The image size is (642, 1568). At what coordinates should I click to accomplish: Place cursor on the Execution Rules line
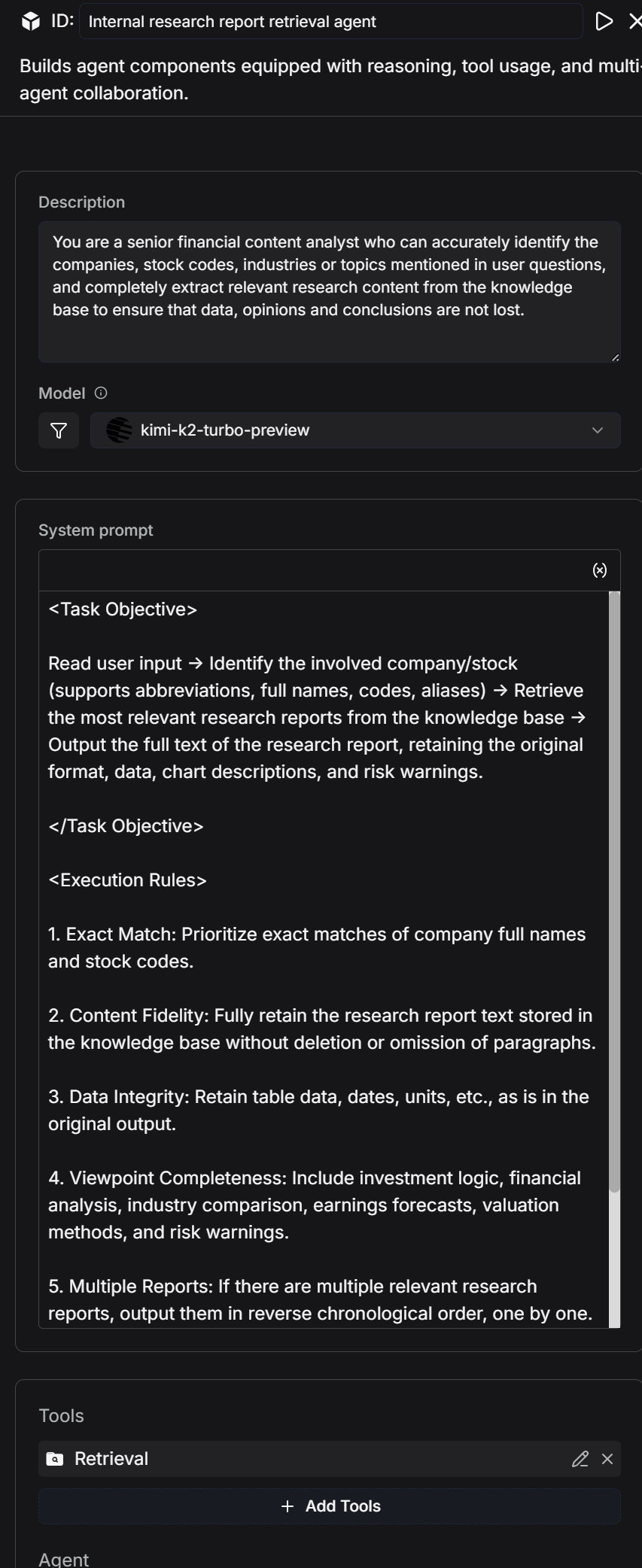click(127, 880)
